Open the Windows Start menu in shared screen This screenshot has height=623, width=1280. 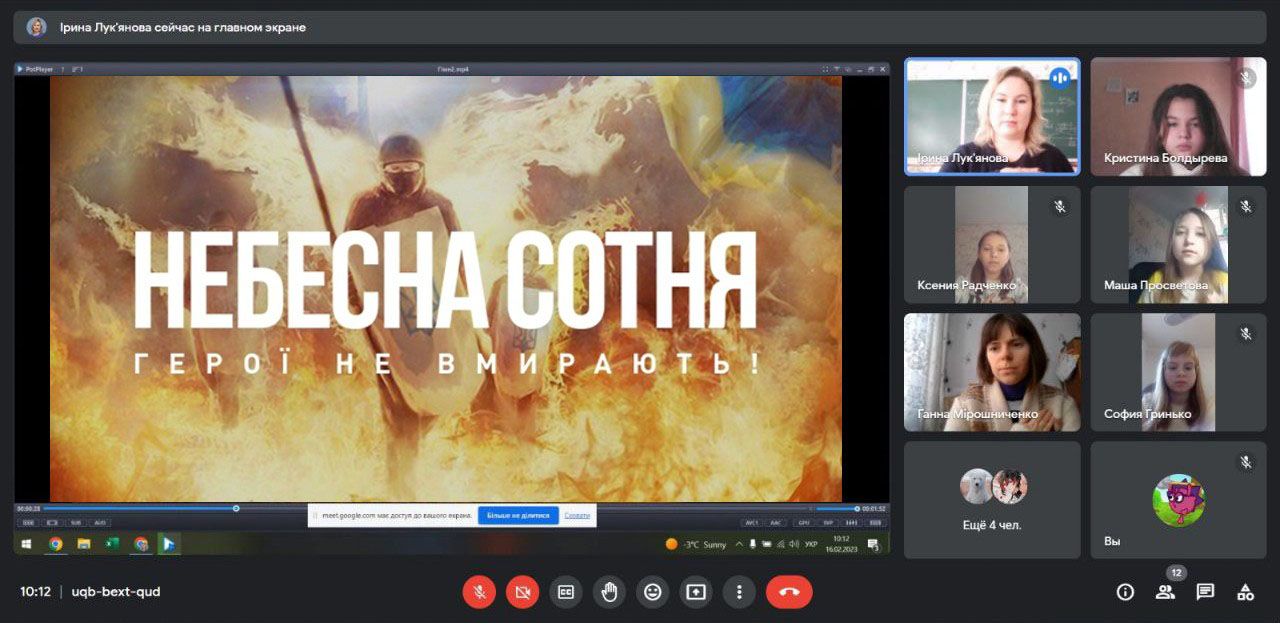pyautogui.click(x=27, y=544)
